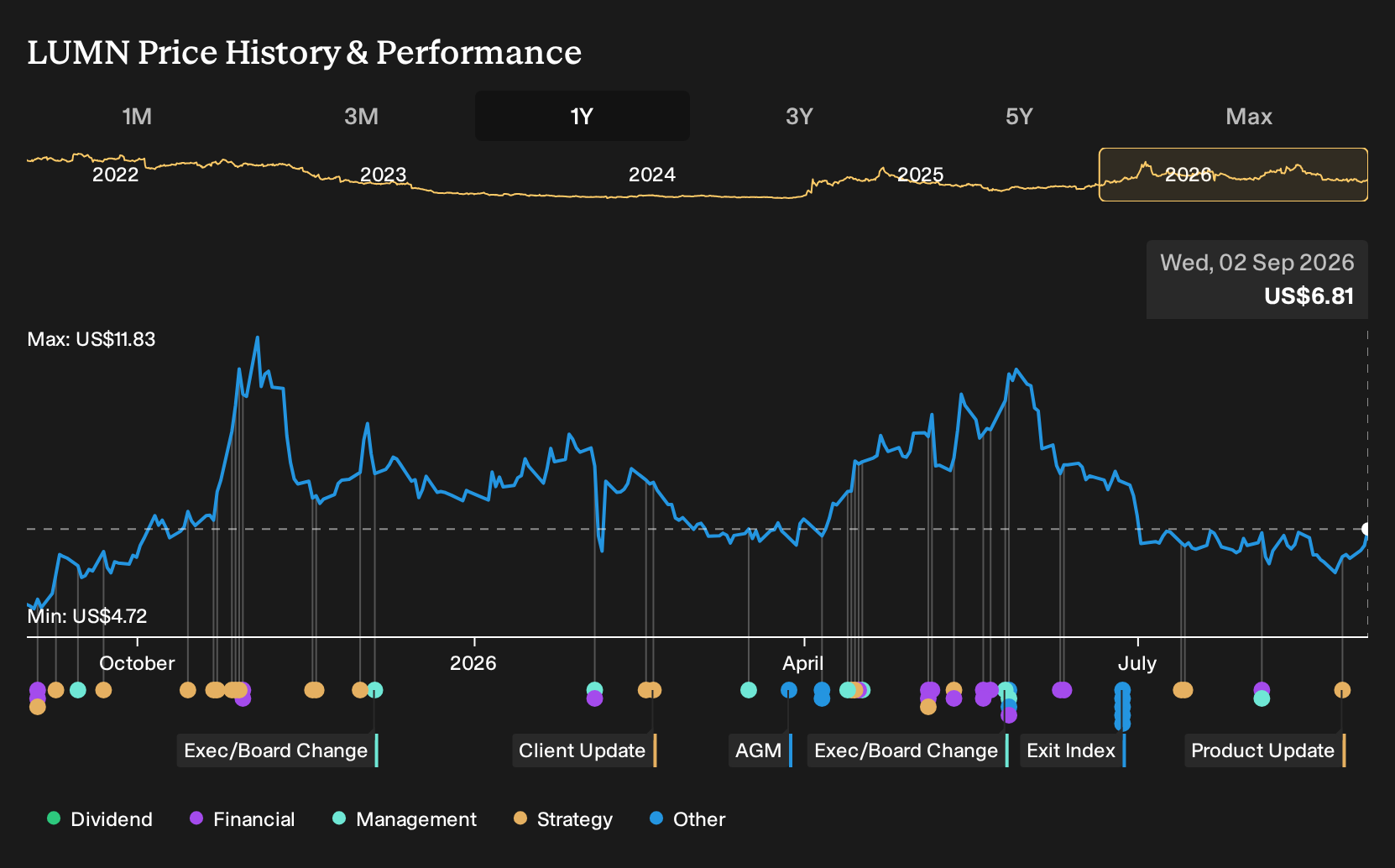Show the Max time range
Screen dimensions: 1395x868
1249,116
